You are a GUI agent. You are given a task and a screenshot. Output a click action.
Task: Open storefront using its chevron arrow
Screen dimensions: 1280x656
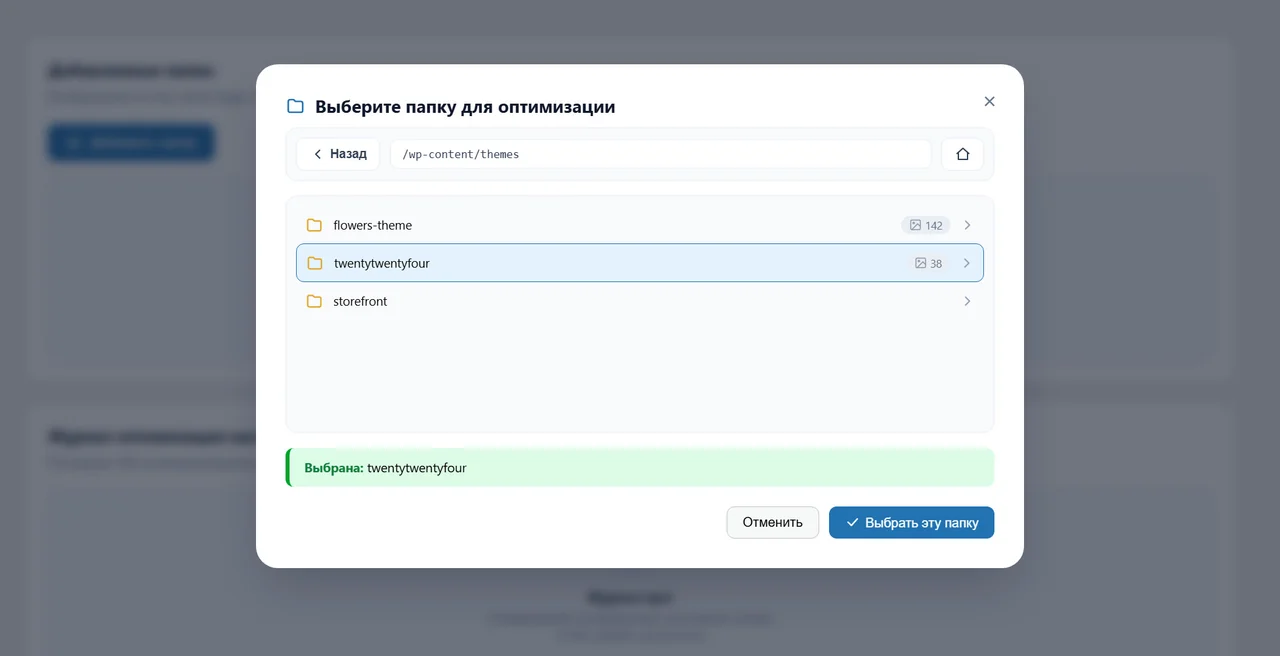967,301
